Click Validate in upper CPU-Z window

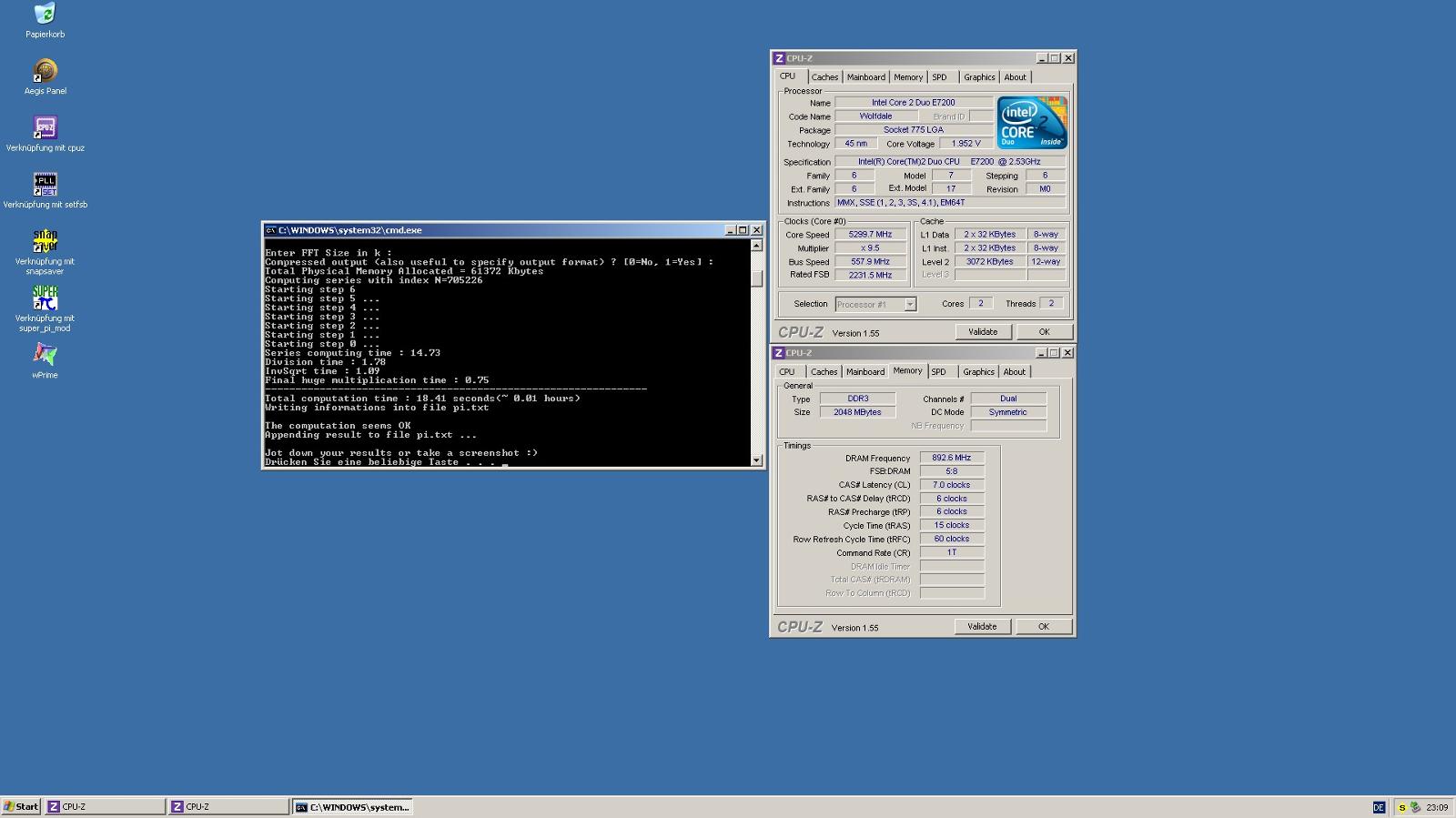983,332
